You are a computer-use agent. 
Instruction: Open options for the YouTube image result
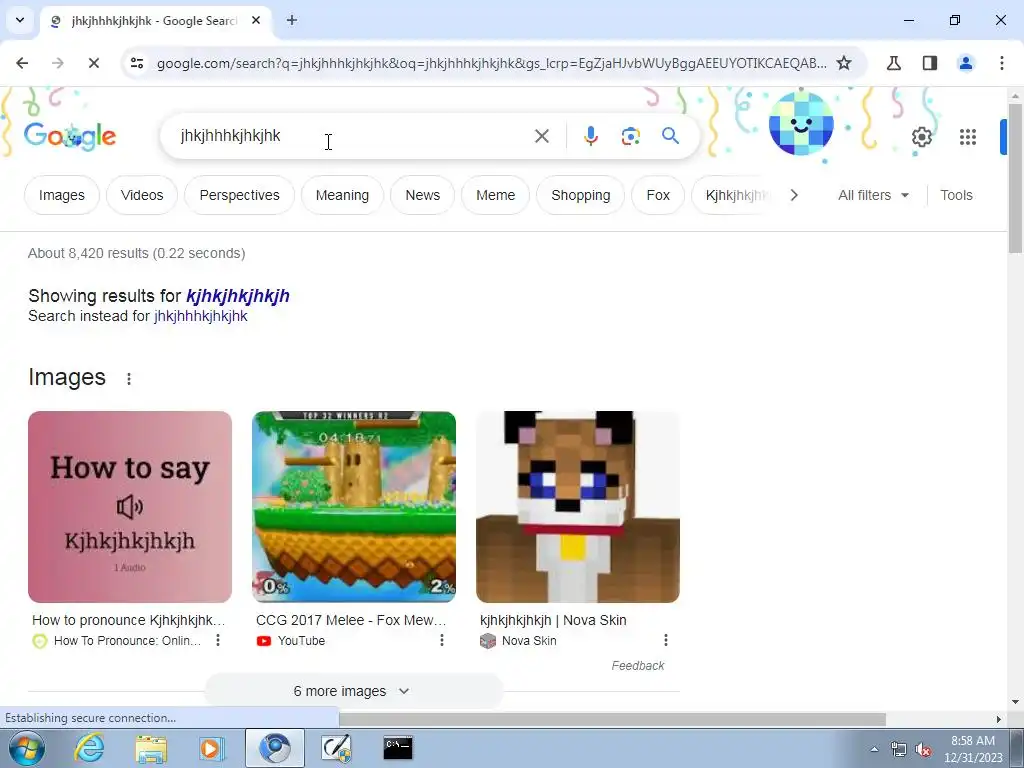441,640
